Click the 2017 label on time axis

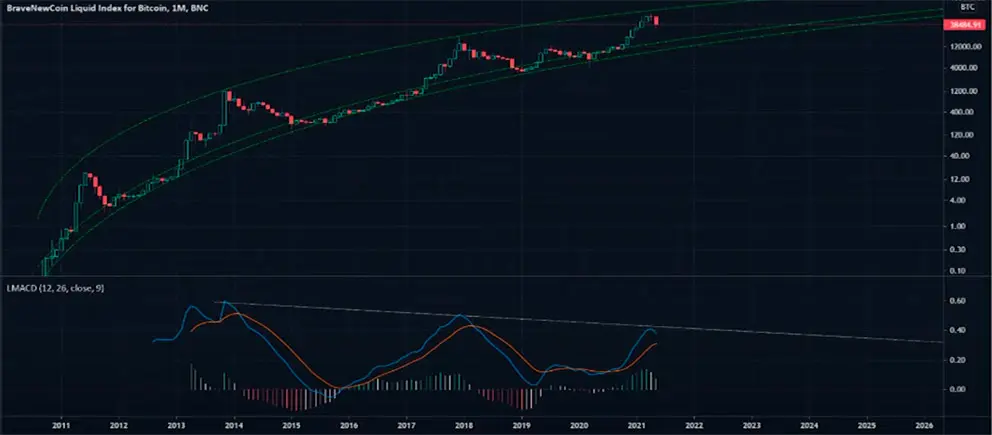click(407, 425)
